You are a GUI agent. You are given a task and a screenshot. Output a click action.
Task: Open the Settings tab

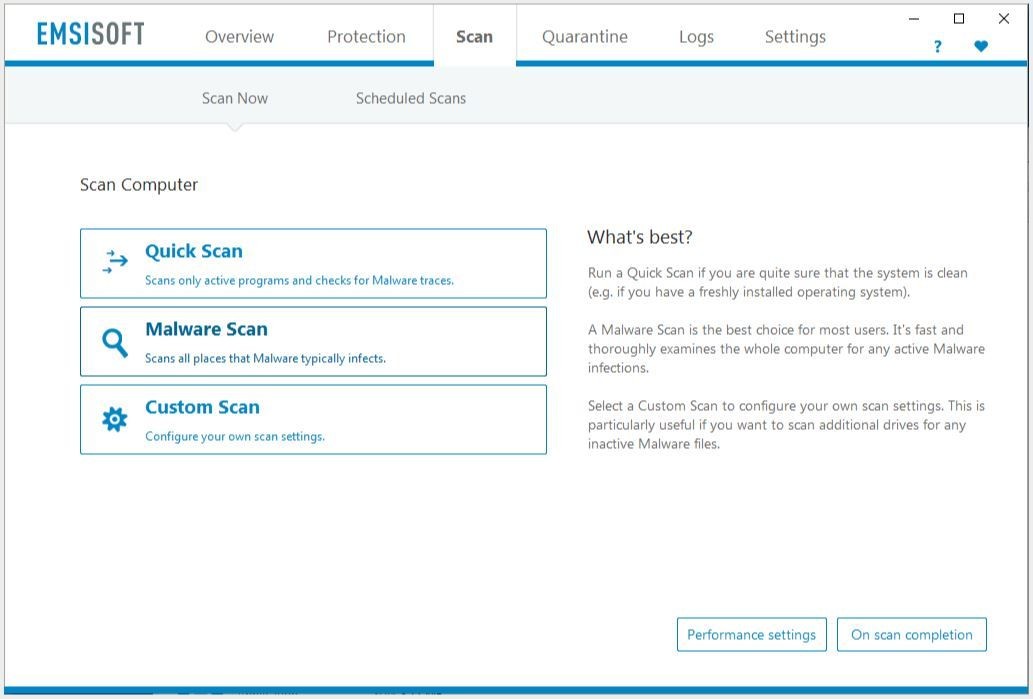795,37
